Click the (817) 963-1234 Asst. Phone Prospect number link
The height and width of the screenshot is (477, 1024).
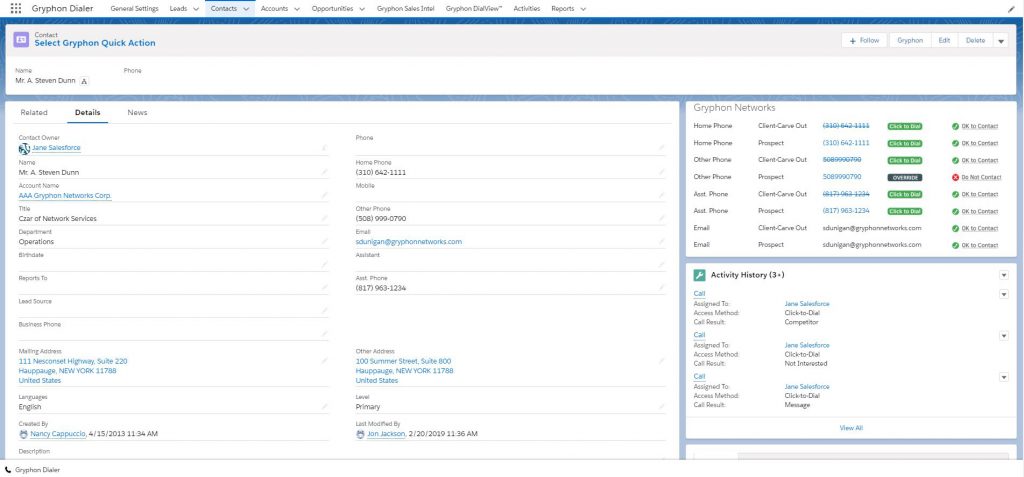pos(846,211)
